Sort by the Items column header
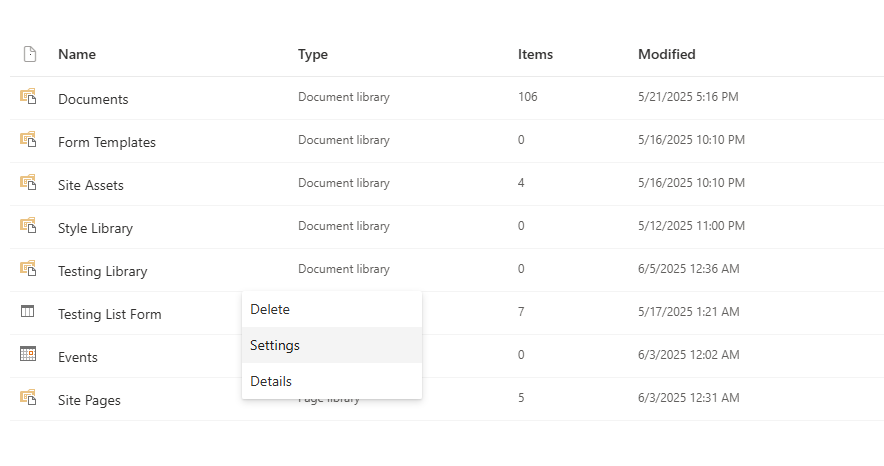884x466 pixels. [x=535, y=54]
